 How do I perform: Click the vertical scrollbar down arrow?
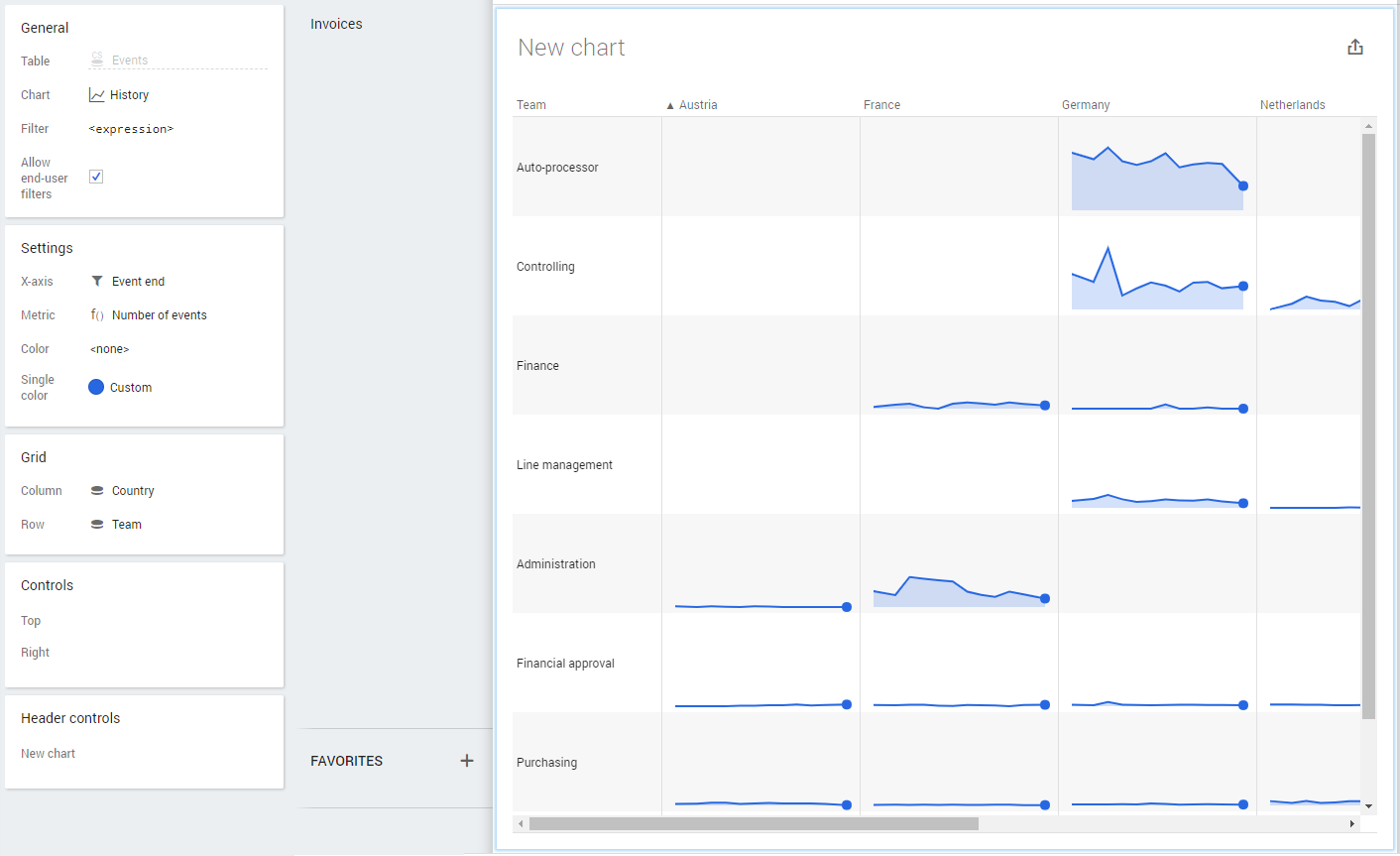(1368, 806)
